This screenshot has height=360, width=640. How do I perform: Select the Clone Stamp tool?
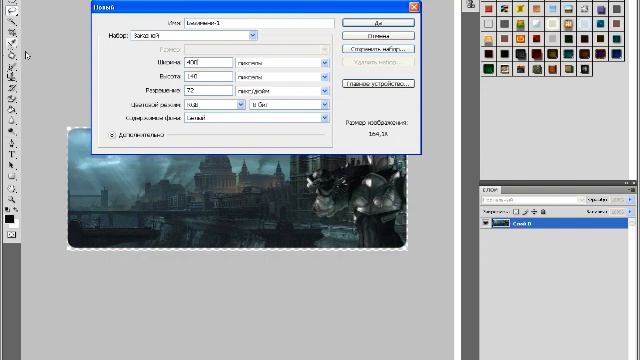(11, 76)
